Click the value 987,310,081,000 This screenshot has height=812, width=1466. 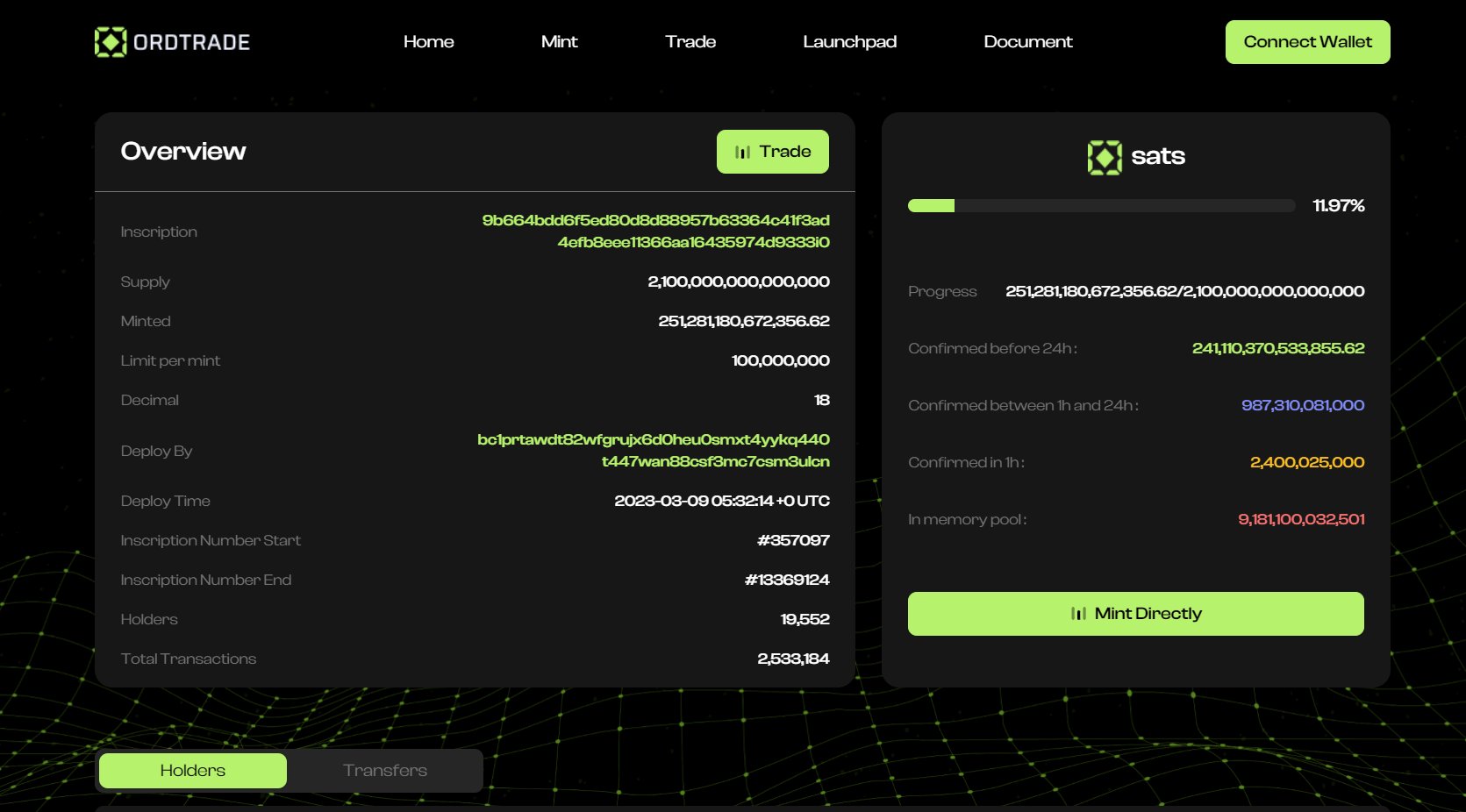tap(1303, 405)
